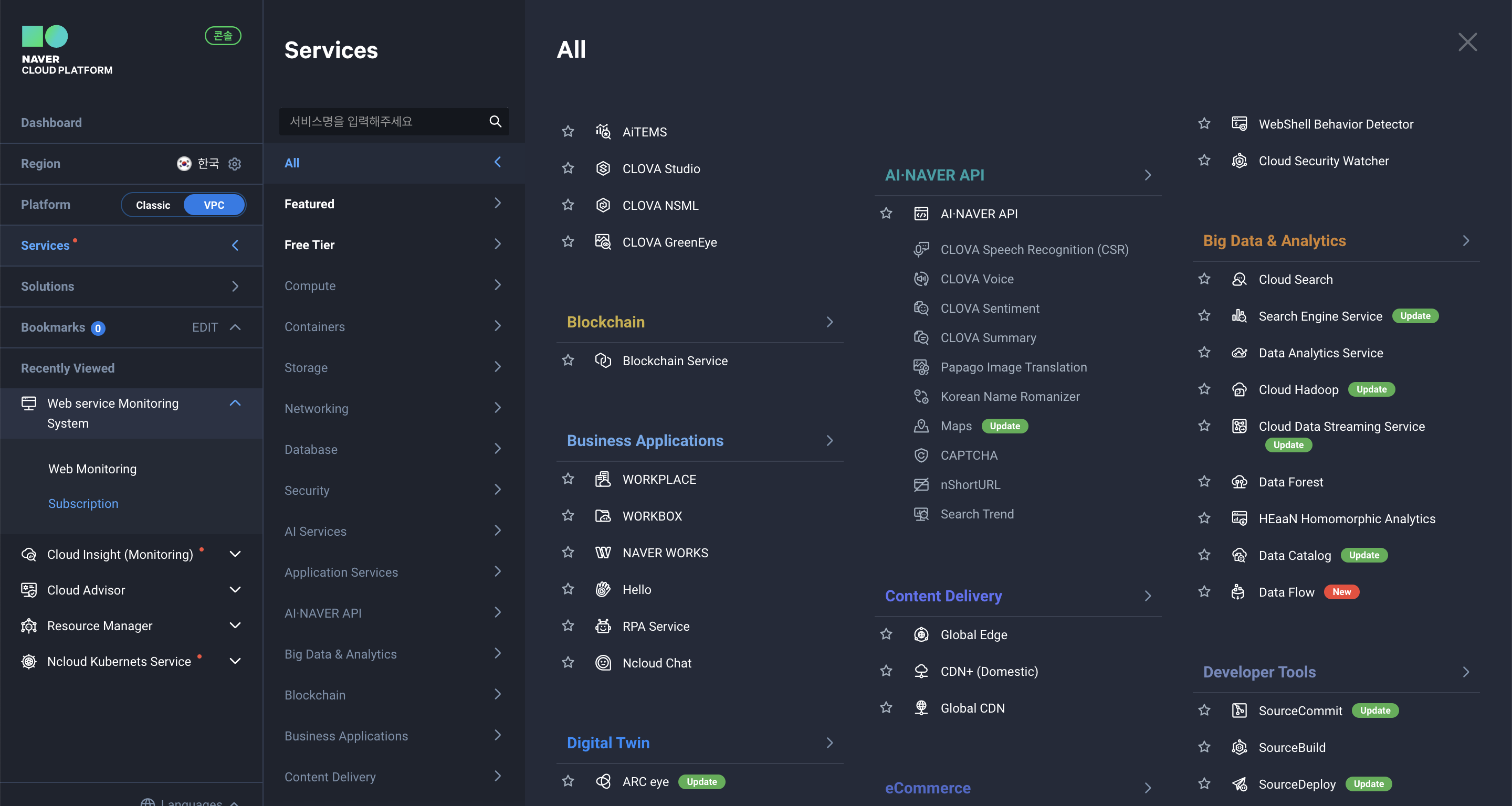
Task: Select the VPC platform option
Action: 214,205
